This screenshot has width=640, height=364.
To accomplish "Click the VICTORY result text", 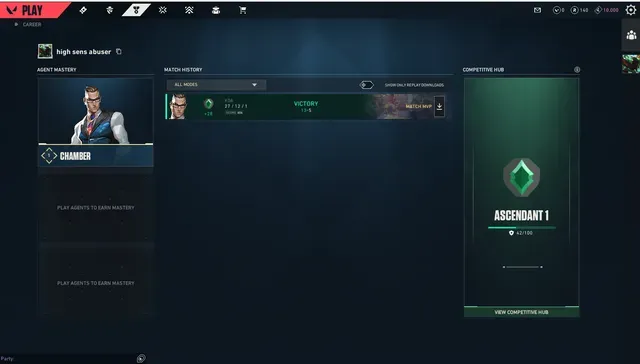I will [306, 104].
